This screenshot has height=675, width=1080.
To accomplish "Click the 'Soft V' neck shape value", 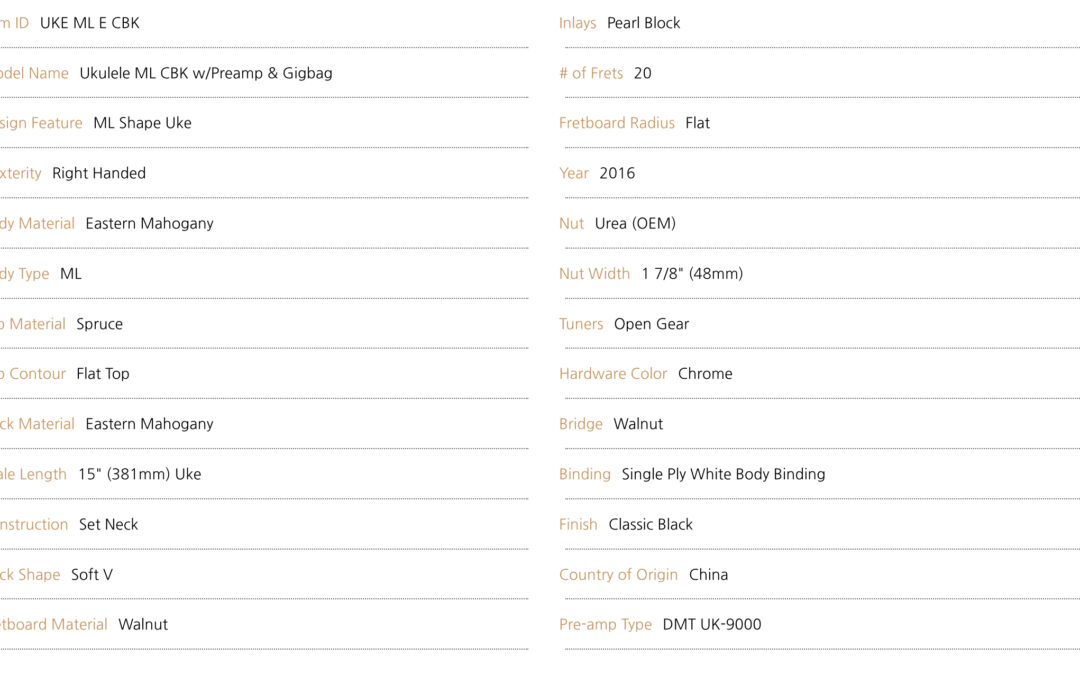I will tap(92, 575).
